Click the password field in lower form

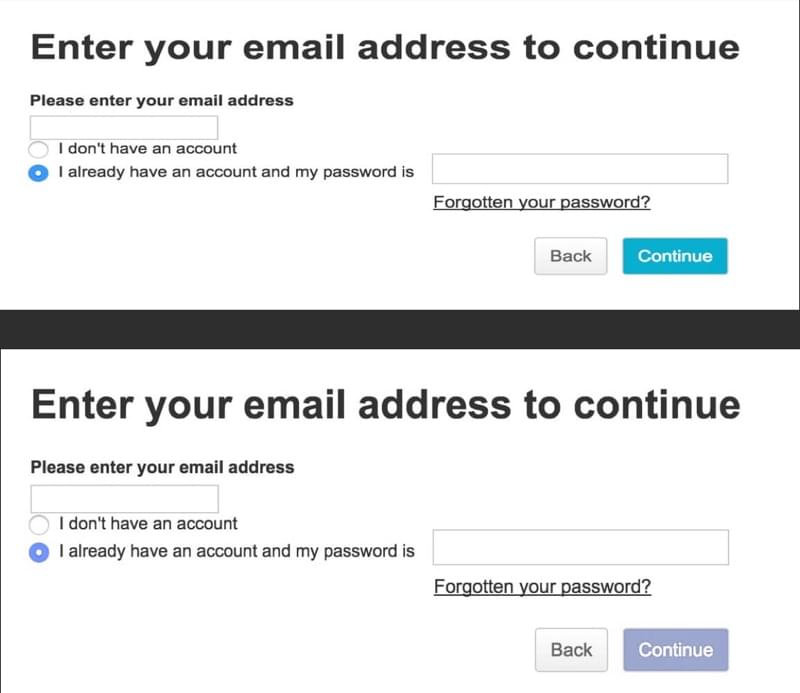pyautogui.click(x=581, y=547)
